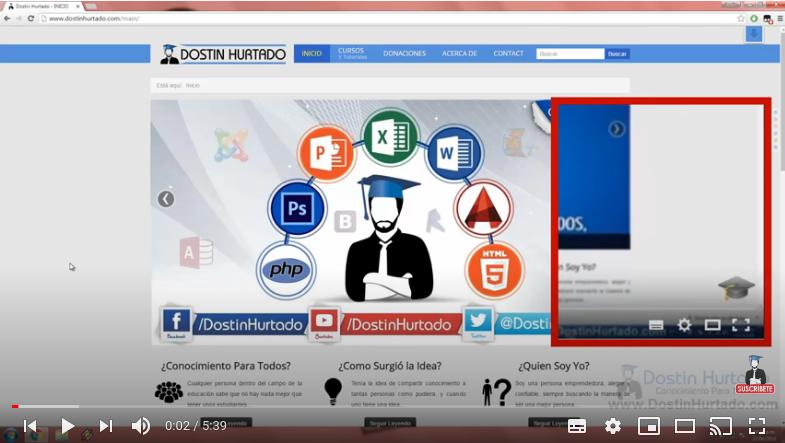Image resolution: width=785 pixels, height=443 pixels.
Task: Click the AutoCAD red A icon
Action: pos(484,208)
